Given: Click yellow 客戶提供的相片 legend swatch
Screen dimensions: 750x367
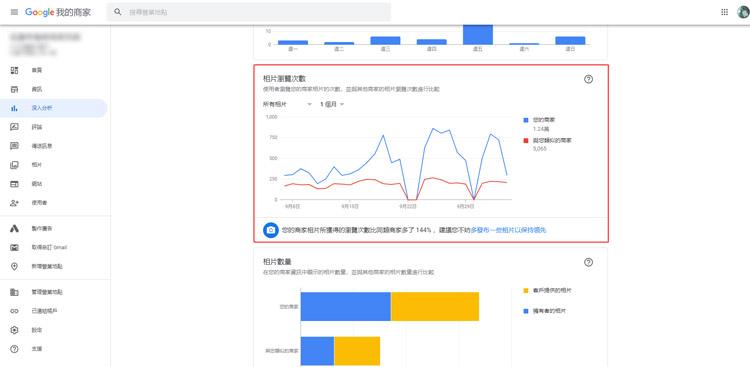Looking at the screenshot, I should [526, 290].
